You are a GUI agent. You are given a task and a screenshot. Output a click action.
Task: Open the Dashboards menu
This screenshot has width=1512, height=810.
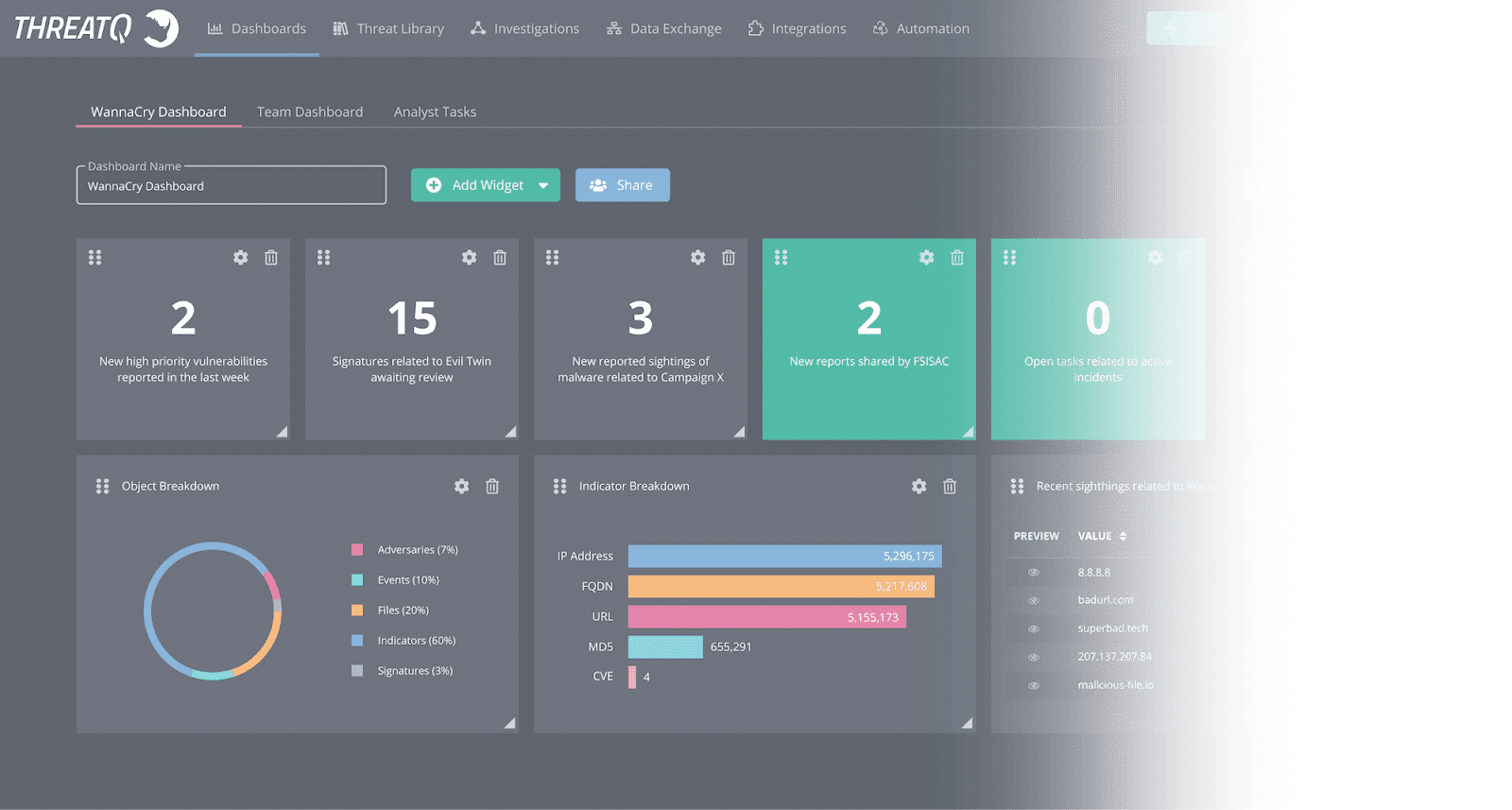pyautogui.click(x=257, y=28)
